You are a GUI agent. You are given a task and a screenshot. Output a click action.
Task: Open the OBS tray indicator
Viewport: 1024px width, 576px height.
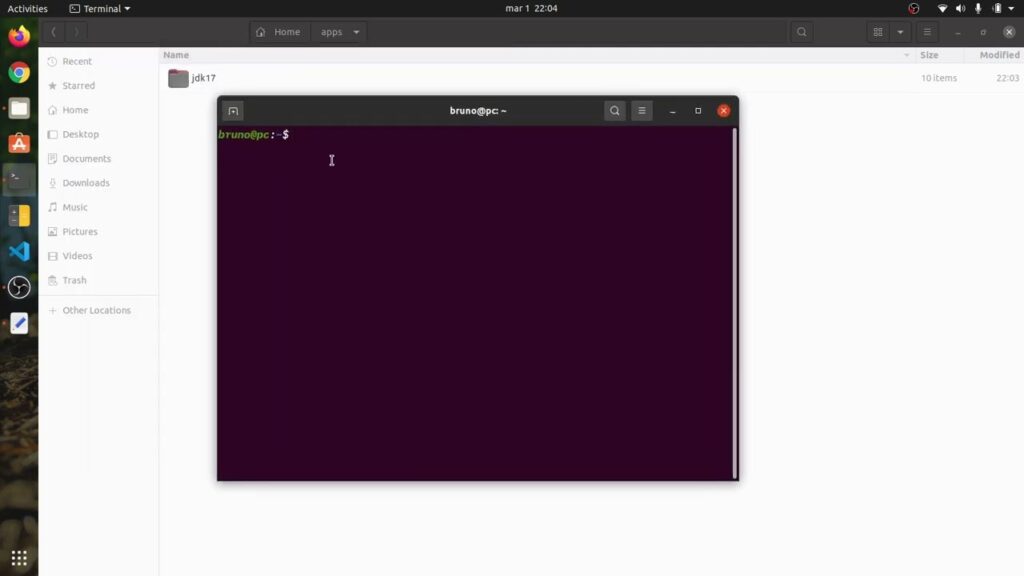914,8
